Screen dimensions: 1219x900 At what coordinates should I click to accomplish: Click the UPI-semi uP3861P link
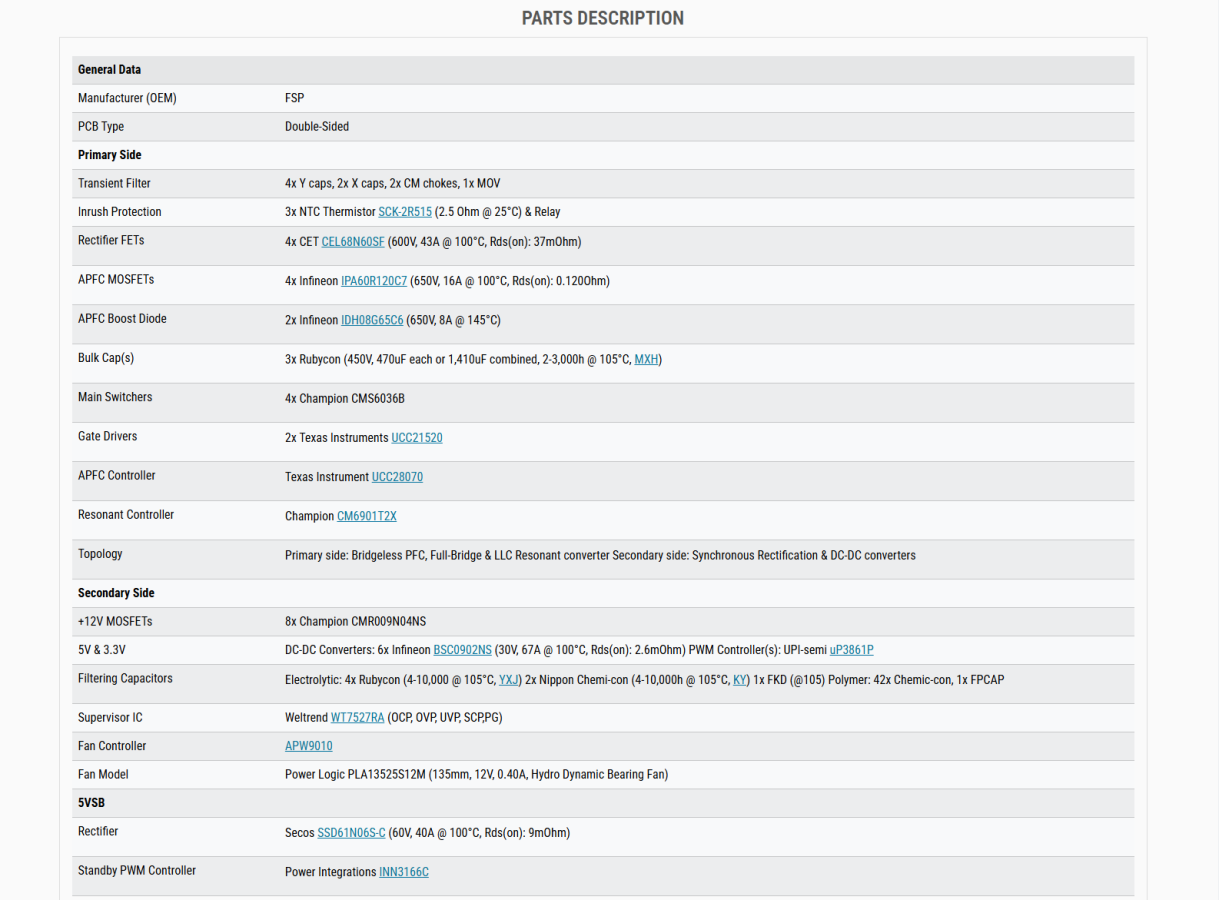coord(851,650)
